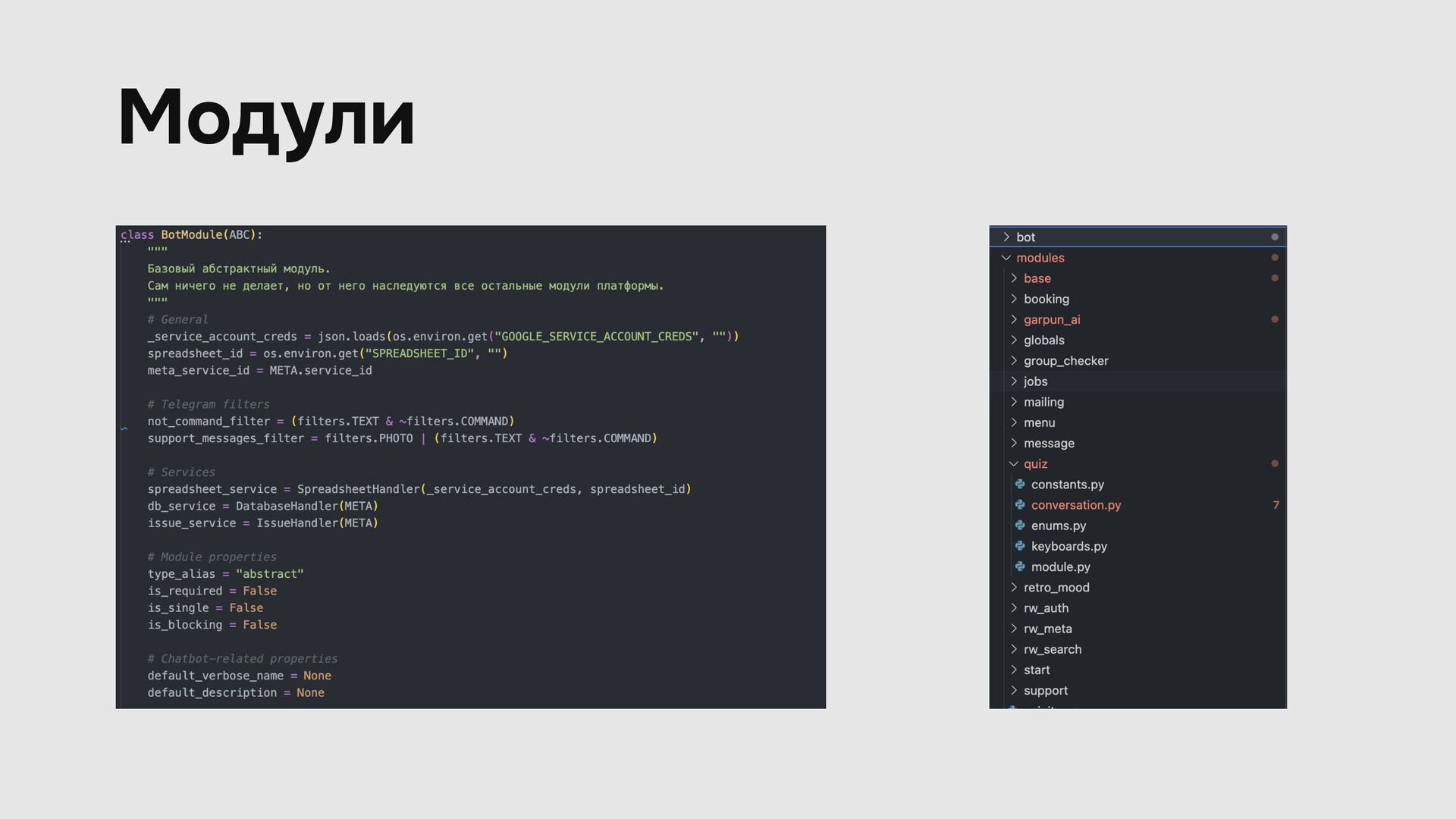Expand the group_checker folder chevron
The height and width of the screenshot is (819, 1456).
(1014, 361)
